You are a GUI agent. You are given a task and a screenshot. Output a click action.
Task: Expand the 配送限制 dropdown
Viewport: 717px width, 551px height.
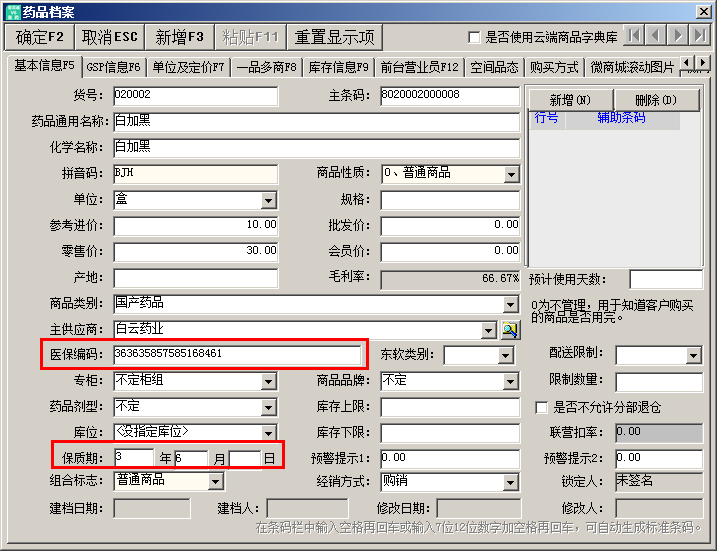[x=693, y=355]
